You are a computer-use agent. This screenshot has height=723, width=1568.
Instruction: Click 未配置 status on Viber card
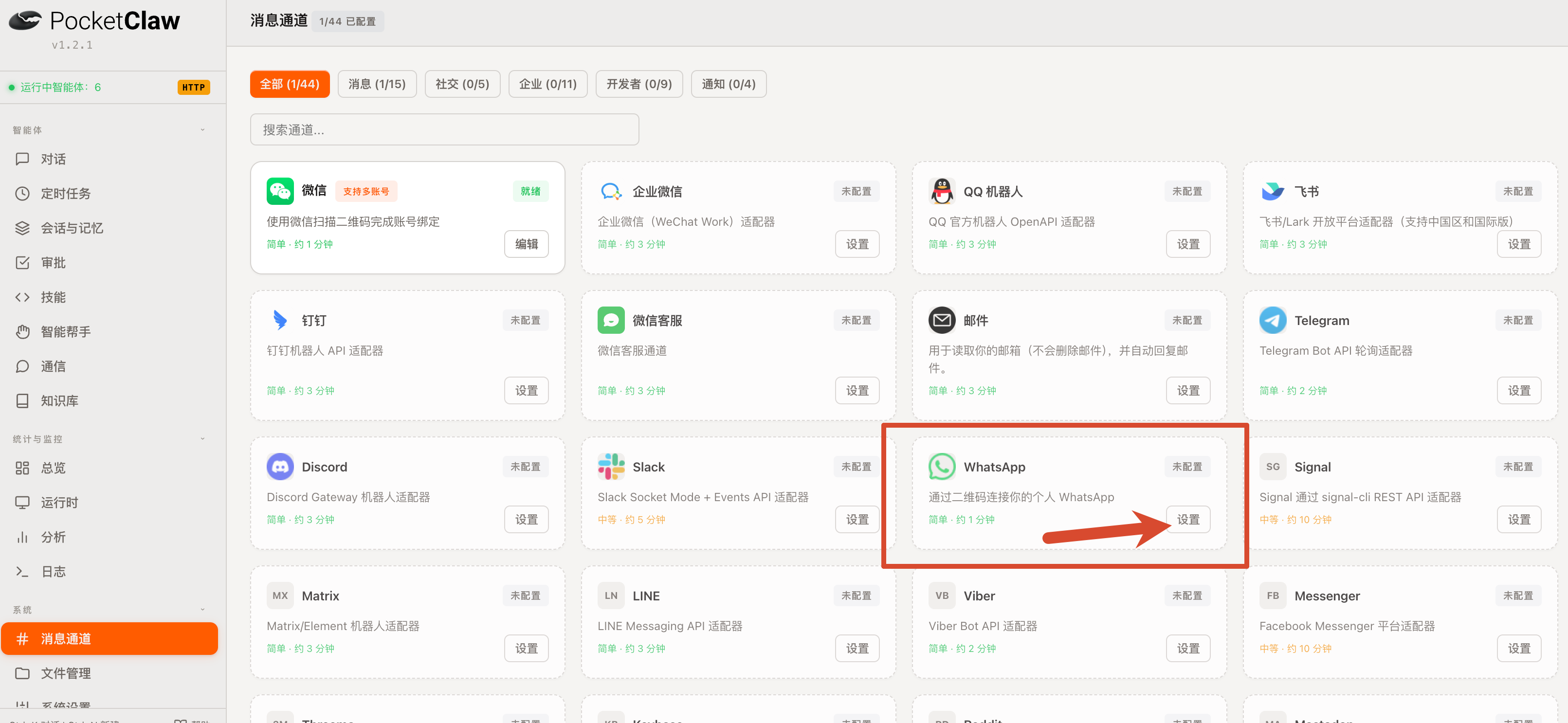point(1187,596)
